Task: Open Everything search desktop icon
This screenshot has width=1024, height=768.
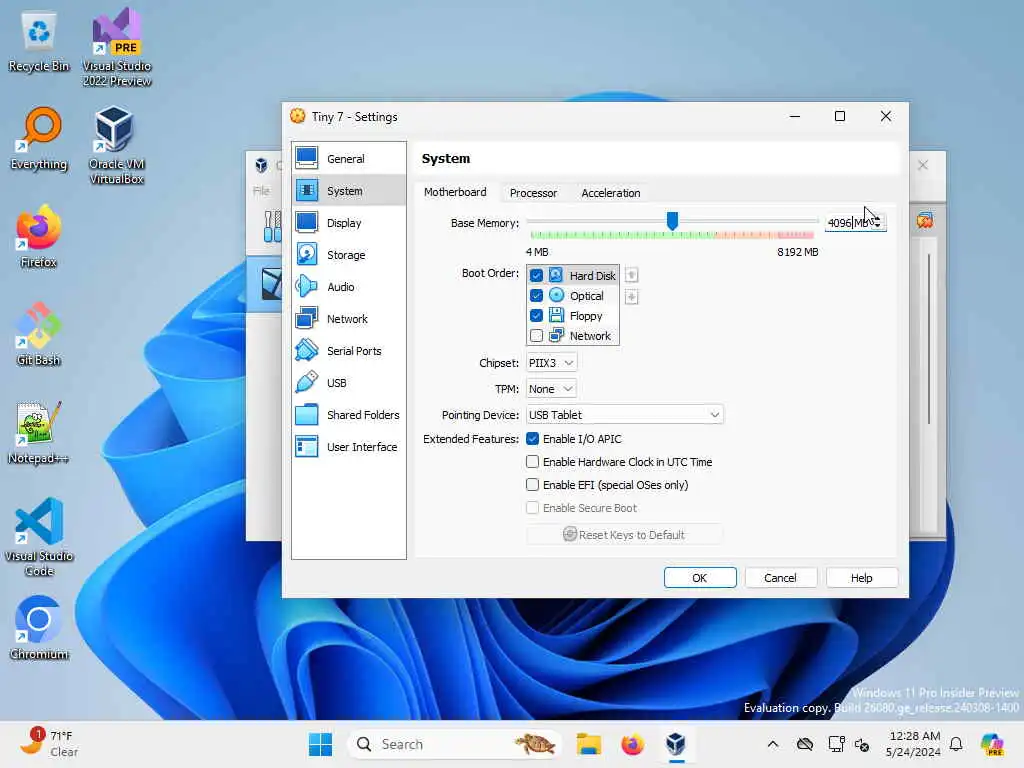Action: point(39,138)
